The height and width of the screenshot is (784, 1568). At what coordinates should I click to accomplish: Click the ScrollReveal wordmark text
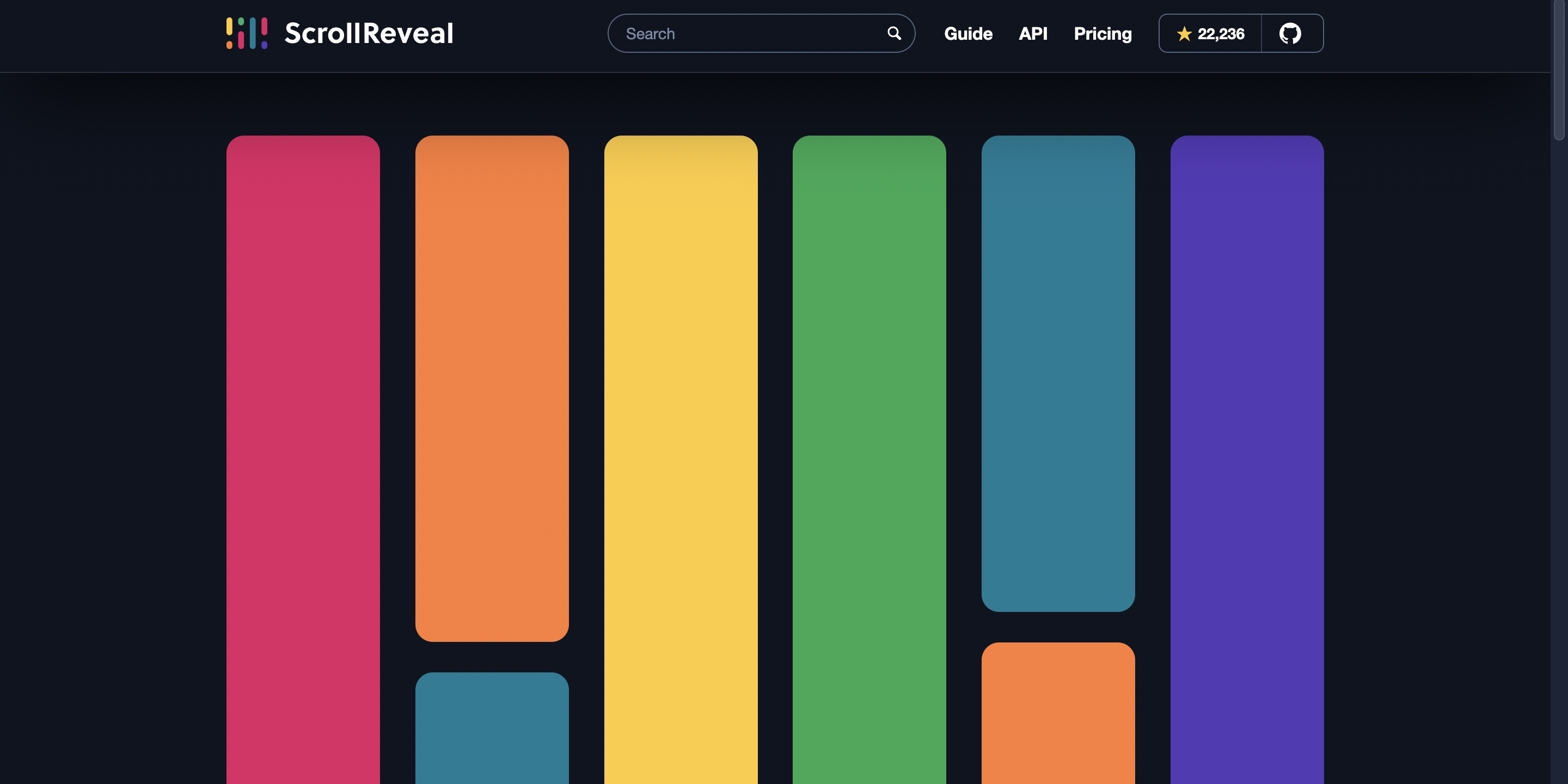pyautogui.click(x=369, y=33)
